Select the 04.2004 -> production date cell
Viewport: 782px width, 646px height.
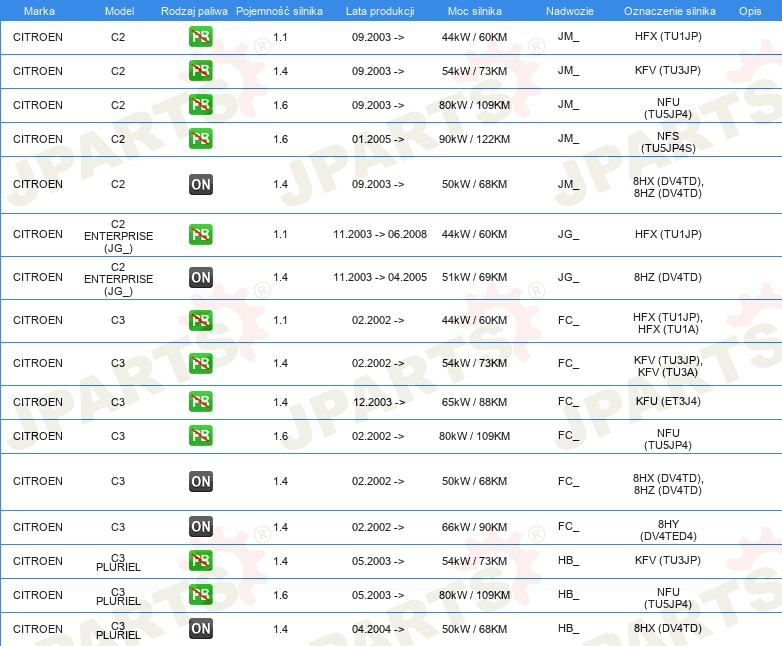(x=378, y=629)
